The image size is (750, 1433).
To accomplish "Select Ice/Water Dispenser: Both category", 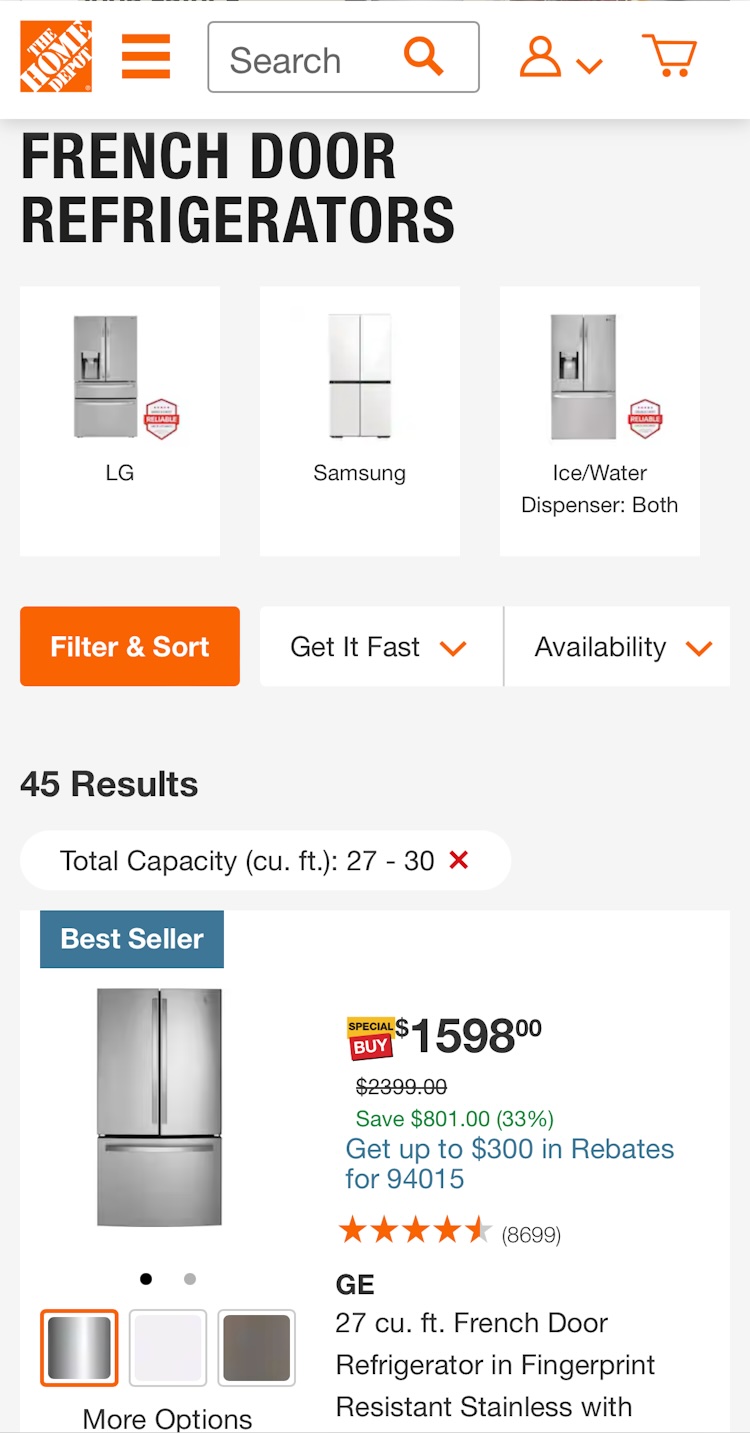I will [600, 420].
